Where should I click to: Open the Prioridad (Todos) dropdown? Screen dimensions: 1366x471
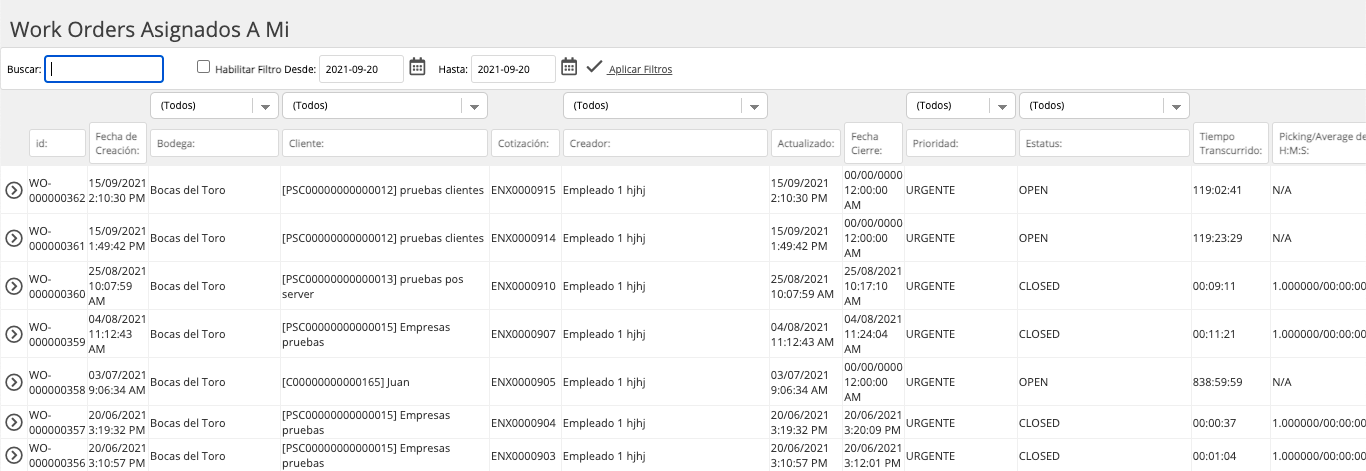(961, 105)
